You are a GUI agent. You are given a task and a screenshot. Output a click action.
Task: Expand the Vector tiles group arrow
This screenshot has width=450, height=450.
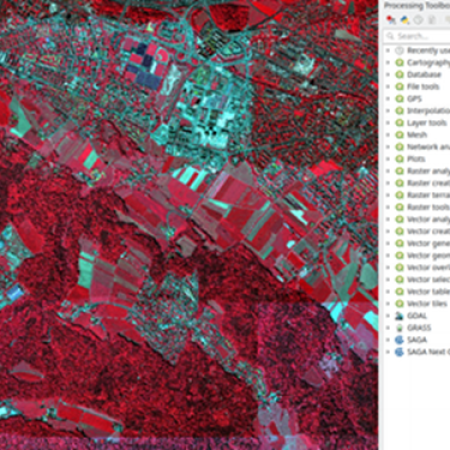pos(388,304)
